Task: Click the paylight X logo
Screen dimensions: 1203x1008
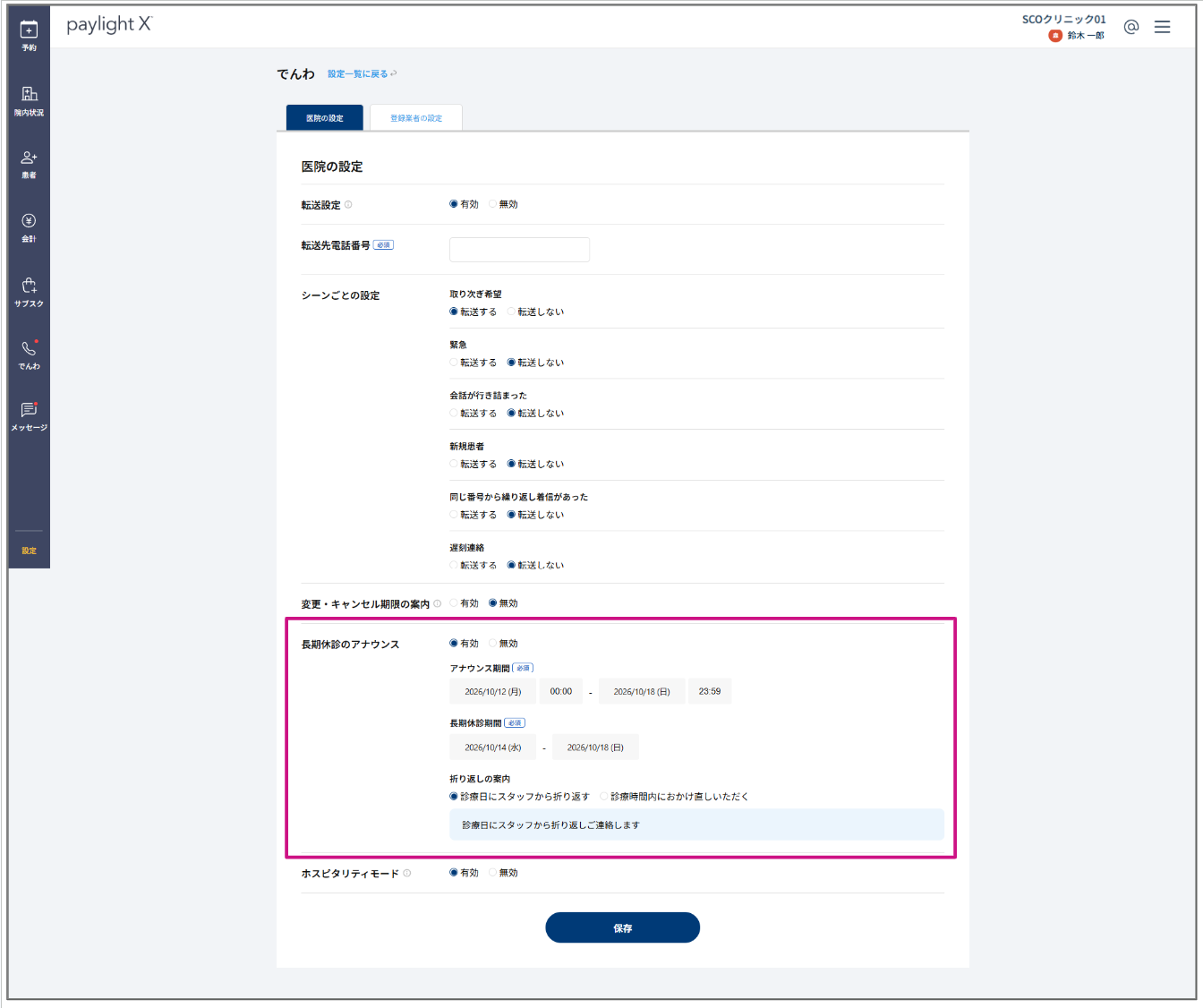Action: point(109,25)
